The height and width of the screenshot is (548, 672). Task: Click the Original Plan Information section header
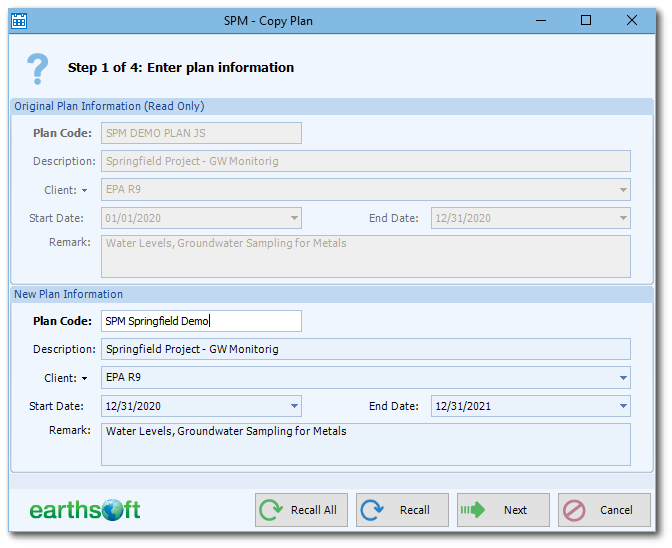point(109,106)
